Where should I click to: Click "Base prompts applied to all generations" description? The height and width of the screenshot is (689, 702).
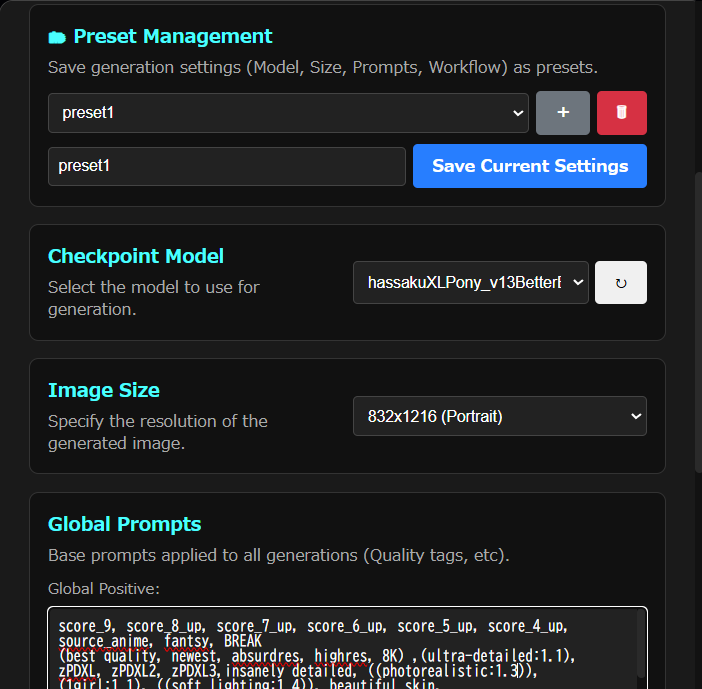pos(278,555)
